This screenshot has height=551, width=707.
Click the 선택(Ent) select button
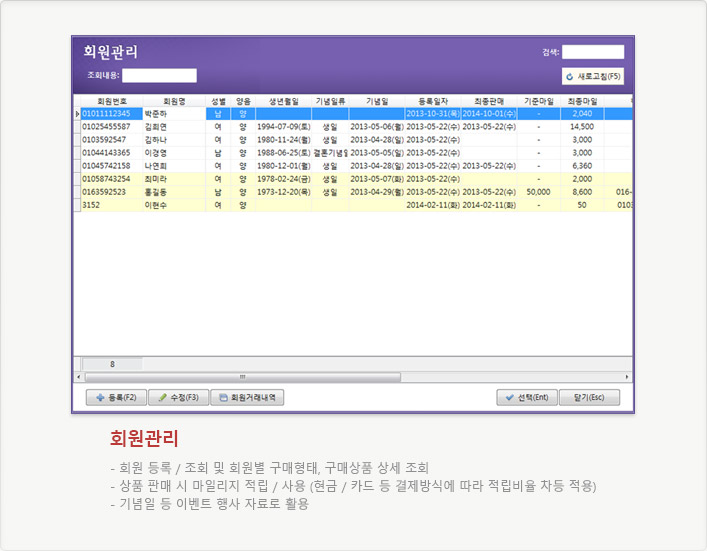tap(527, 397)
